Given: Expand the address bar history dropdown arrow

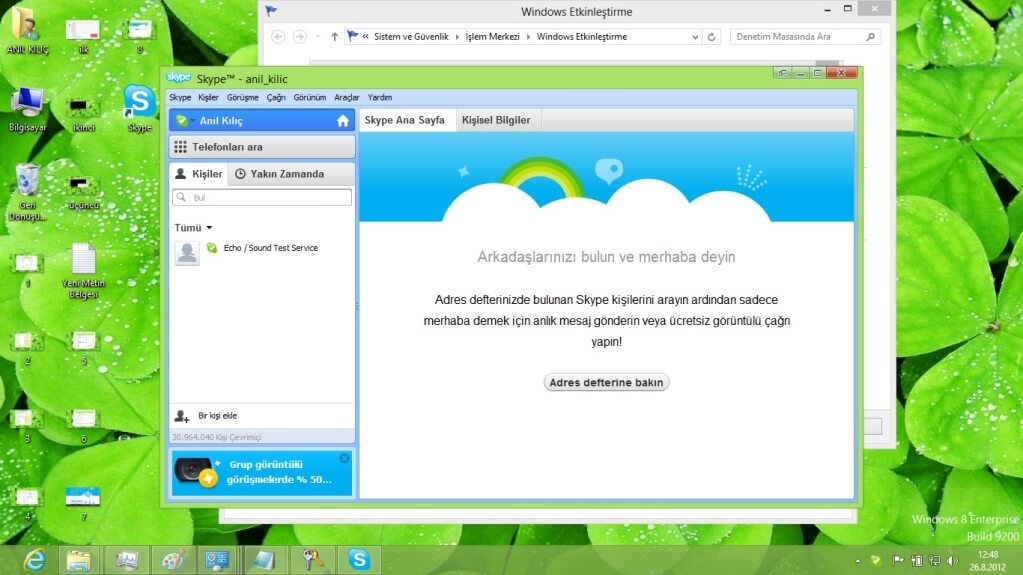Looking at the screenshot, I should (x=696, y=37).
